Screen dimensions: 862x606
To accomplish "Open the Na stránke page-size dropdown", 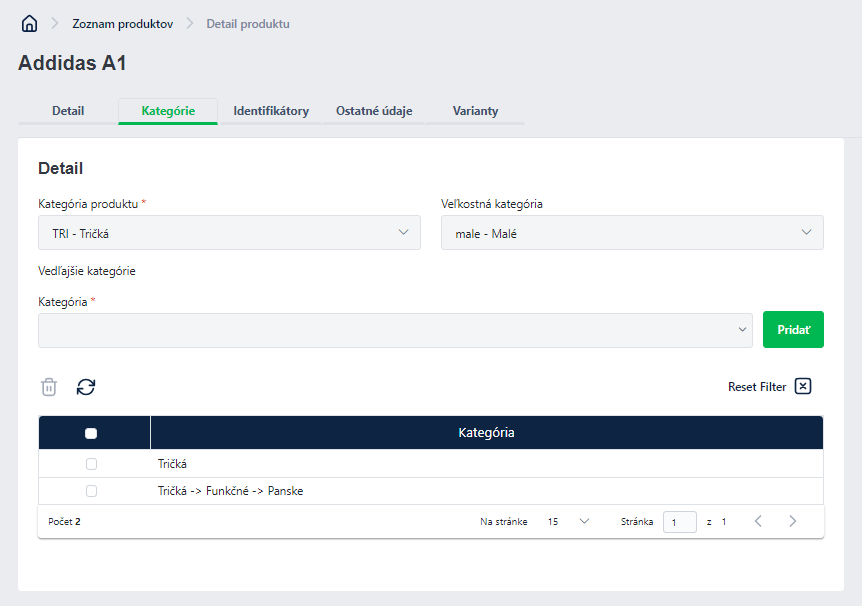I will coord(568,521).
